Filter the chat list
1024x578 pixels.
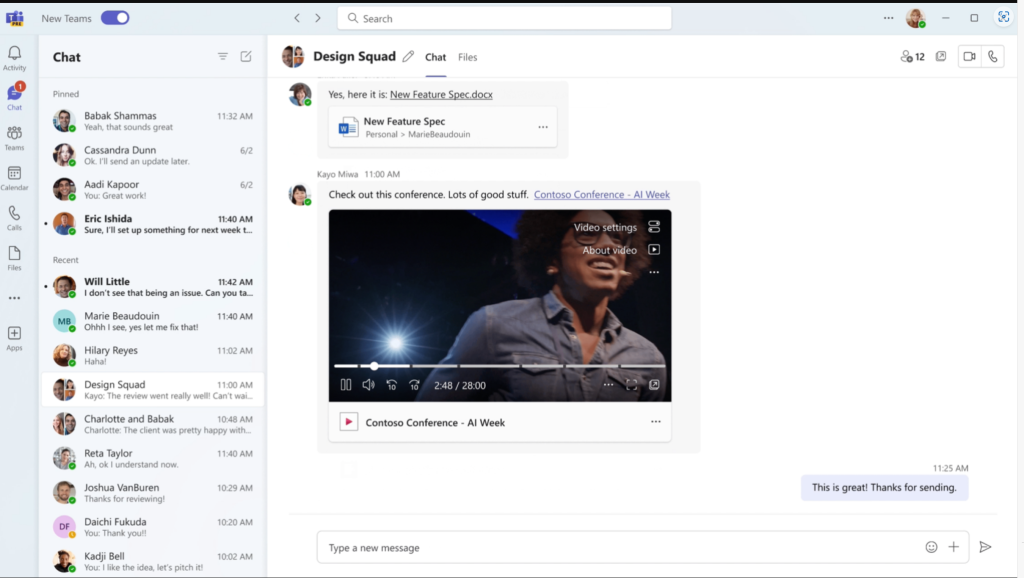point(223,57)
